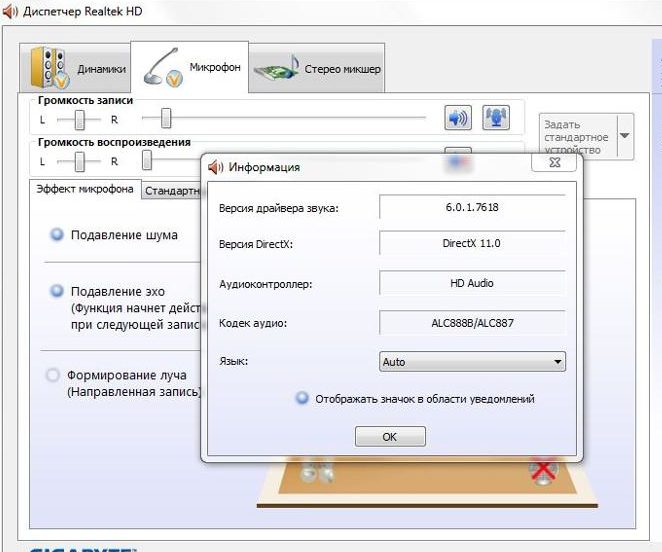The width and height of the screenshot is (662, 552).
Task: Select the Стандартный формат sub-tab
Action: point(172,191)
